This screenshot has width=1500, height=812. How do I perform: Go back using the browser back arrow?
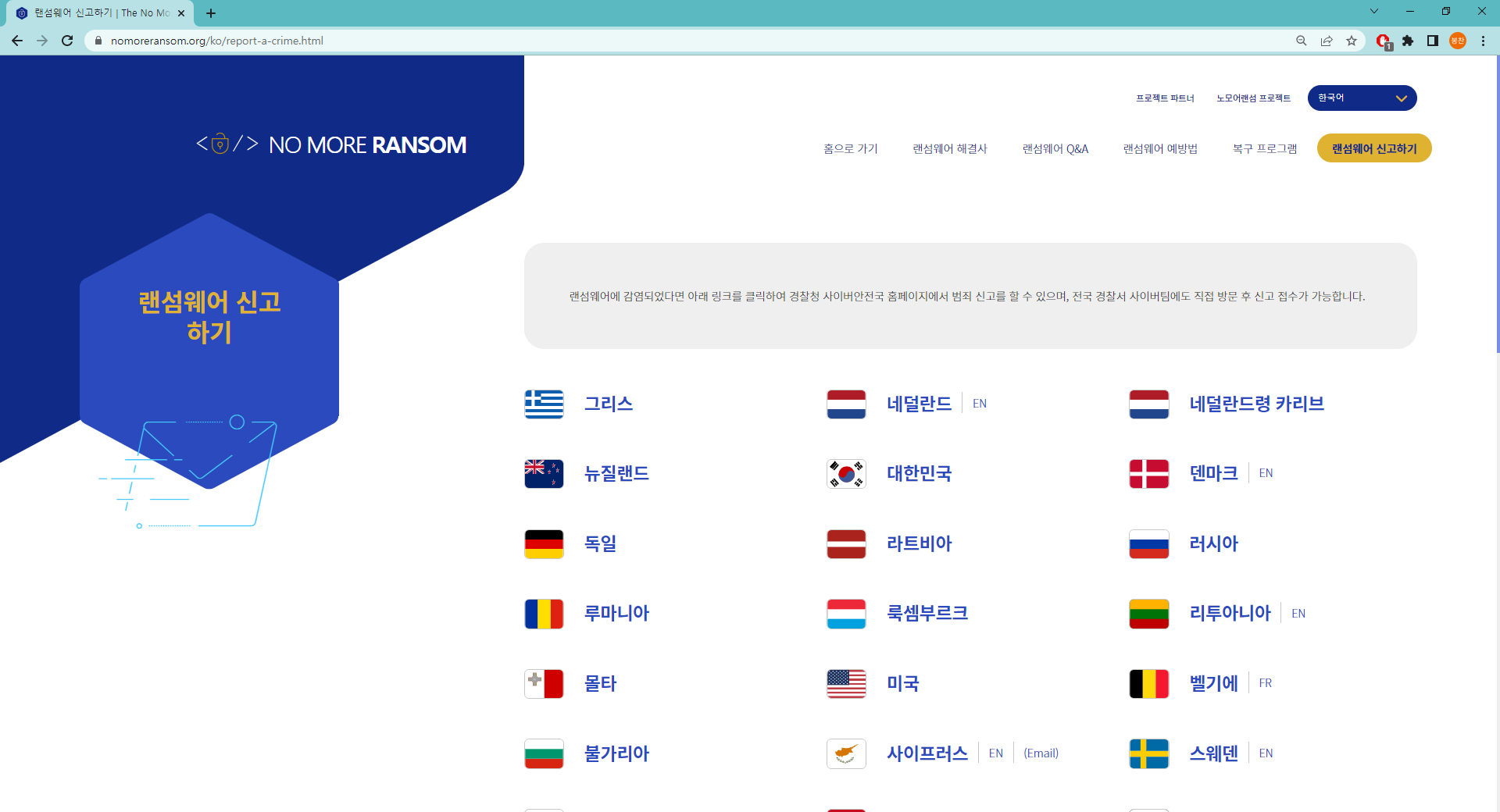pos(17,41)
